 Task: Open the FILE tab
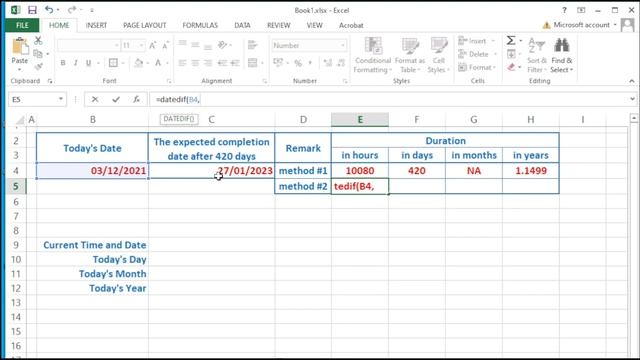(22, 25)
